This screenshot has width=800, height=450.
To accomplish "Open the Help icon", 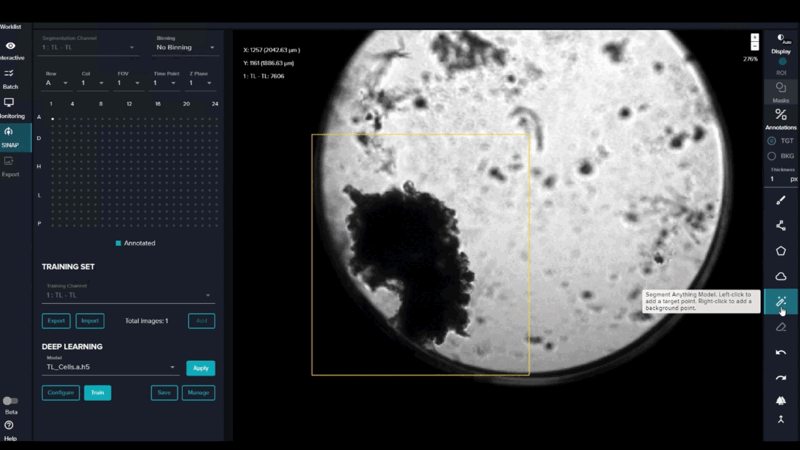I will point(9,425).
